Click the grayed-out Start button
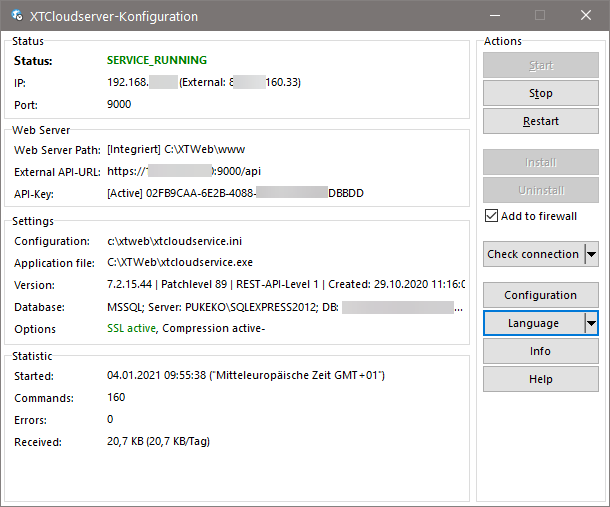 pos(540,65)
